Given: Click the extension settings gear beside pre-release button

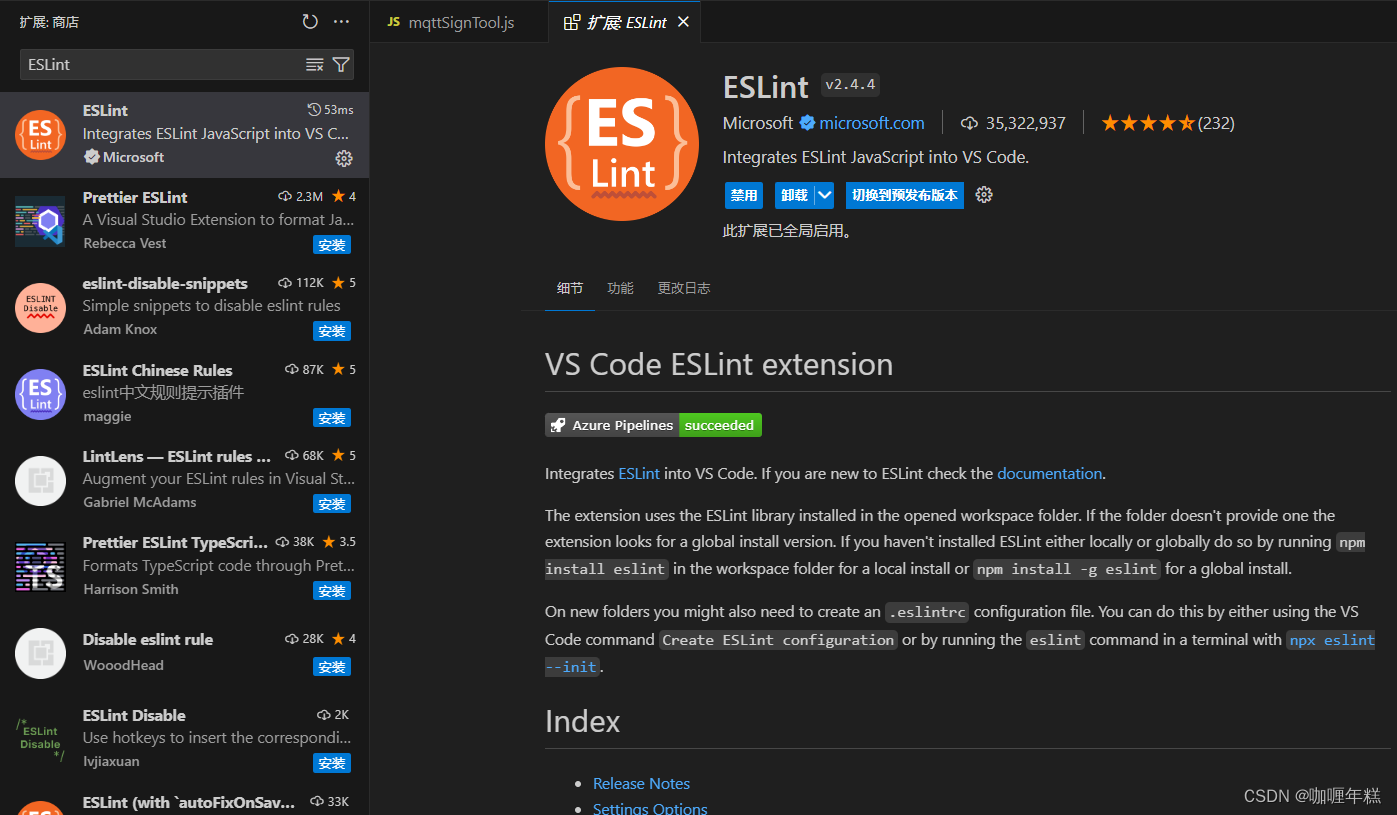Looking at the screenshot, I should pos(984,195).
